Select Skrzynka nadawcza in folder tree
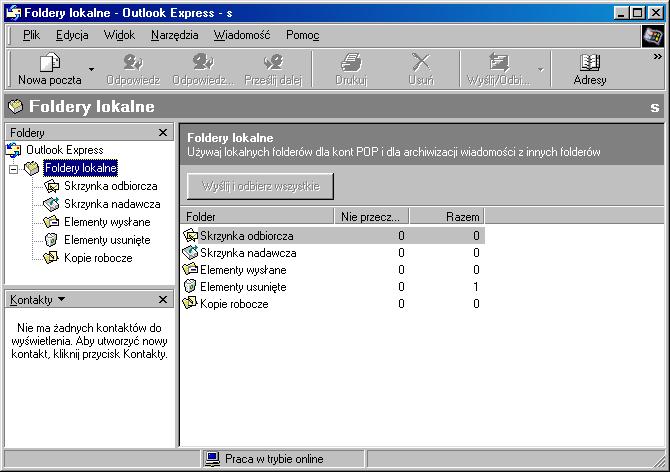The height and width of the screenshot is (472, 670). [x=112, y=204]
